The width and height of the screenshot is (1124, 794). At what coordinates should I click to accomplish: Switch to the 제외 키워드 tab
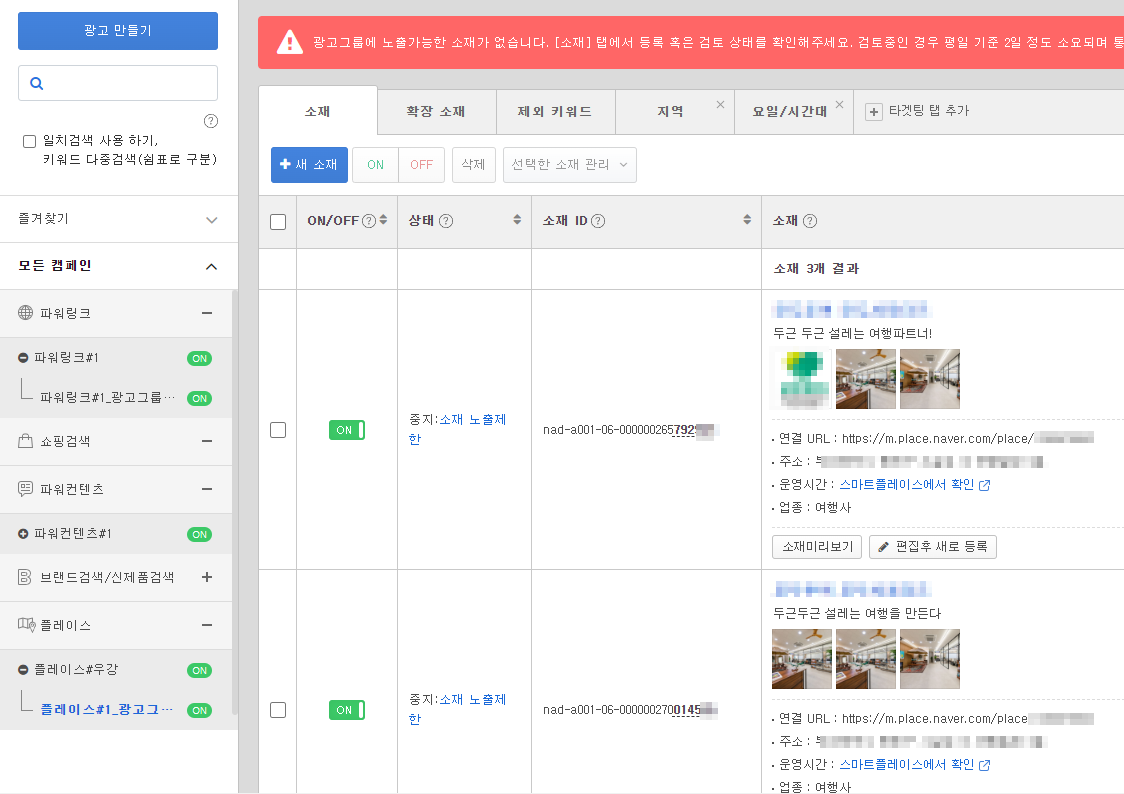[x=556, y=111]
